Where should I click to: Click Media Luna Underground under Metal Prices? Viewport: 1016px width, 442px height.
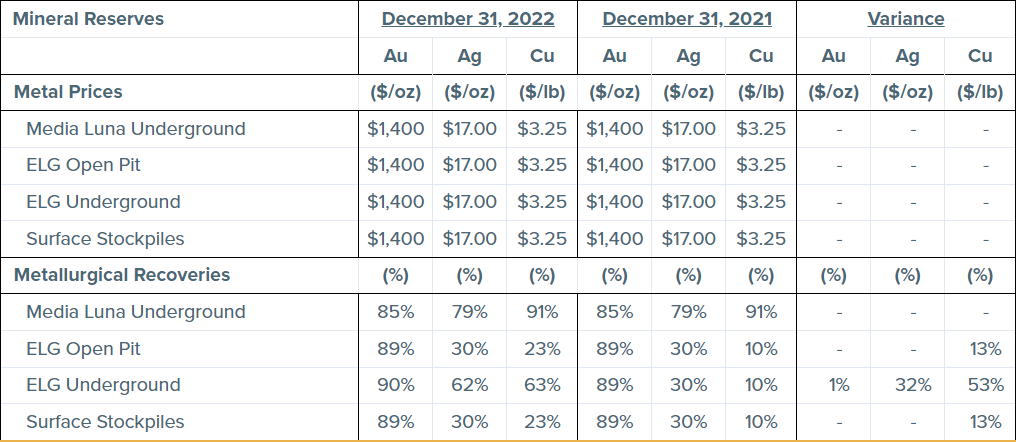[136, 129]
